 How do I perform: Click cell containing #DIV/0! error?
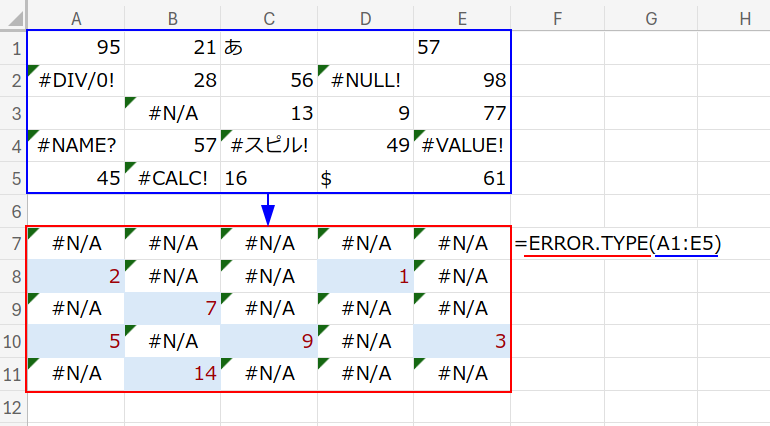tap(76, 80)
